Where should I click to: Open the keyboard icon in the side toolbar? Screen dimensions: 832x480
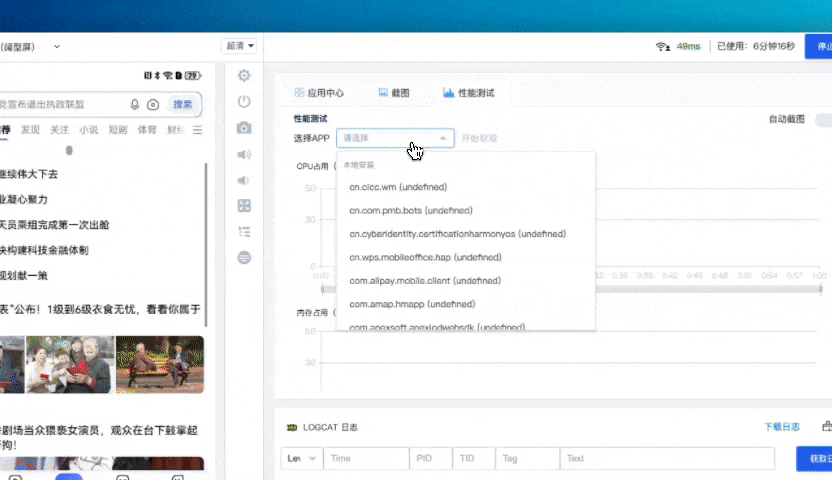[244, 257]
